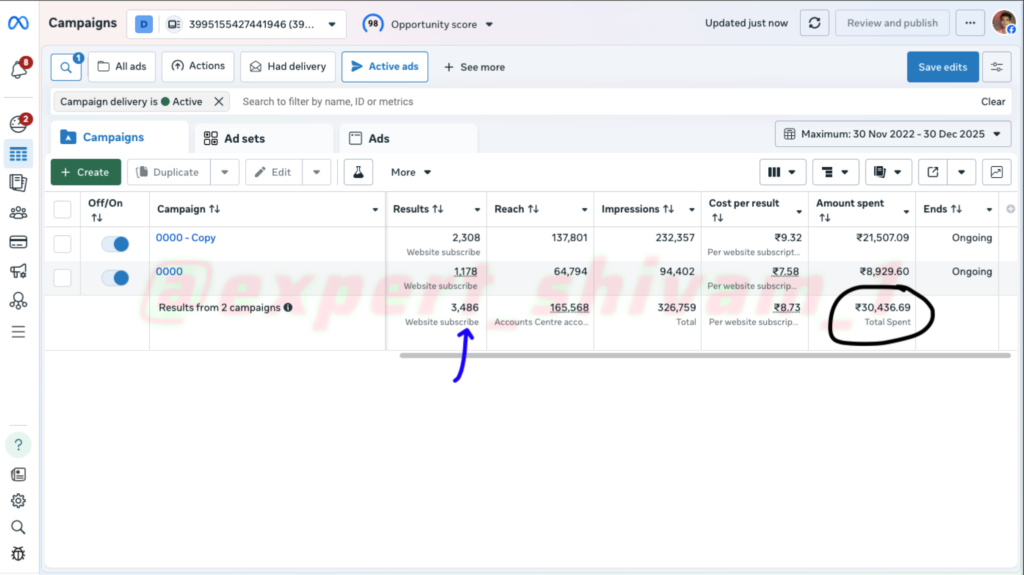The height and width of the screenshot is (575, 1024).
Task: Toggle off the 0000 campaign switch
Action: 116,278
